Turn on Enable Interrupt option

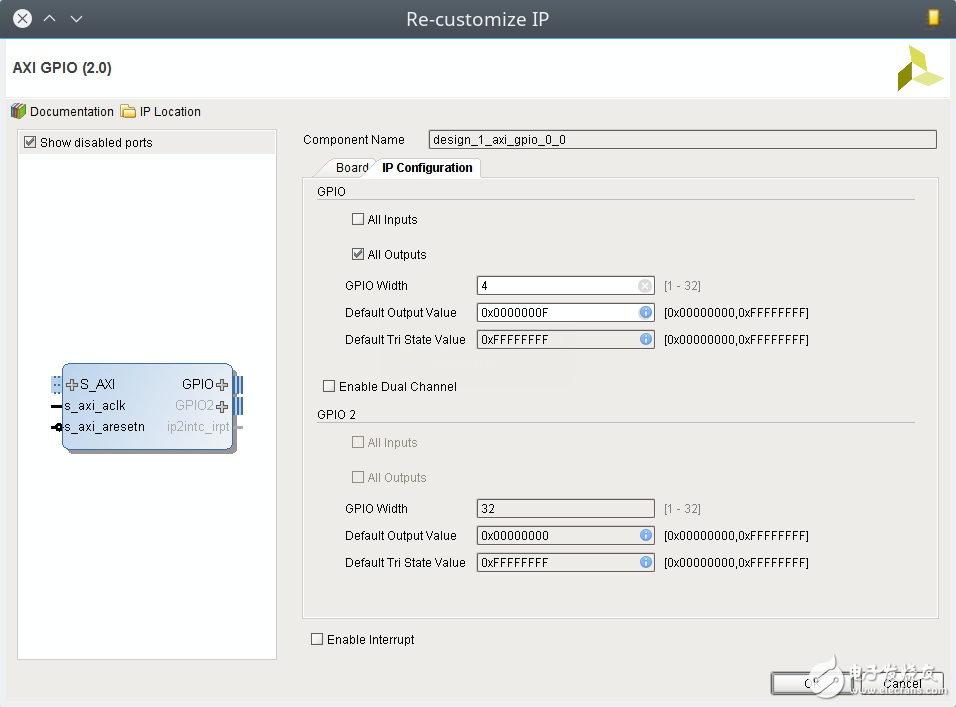pos(317,640)
